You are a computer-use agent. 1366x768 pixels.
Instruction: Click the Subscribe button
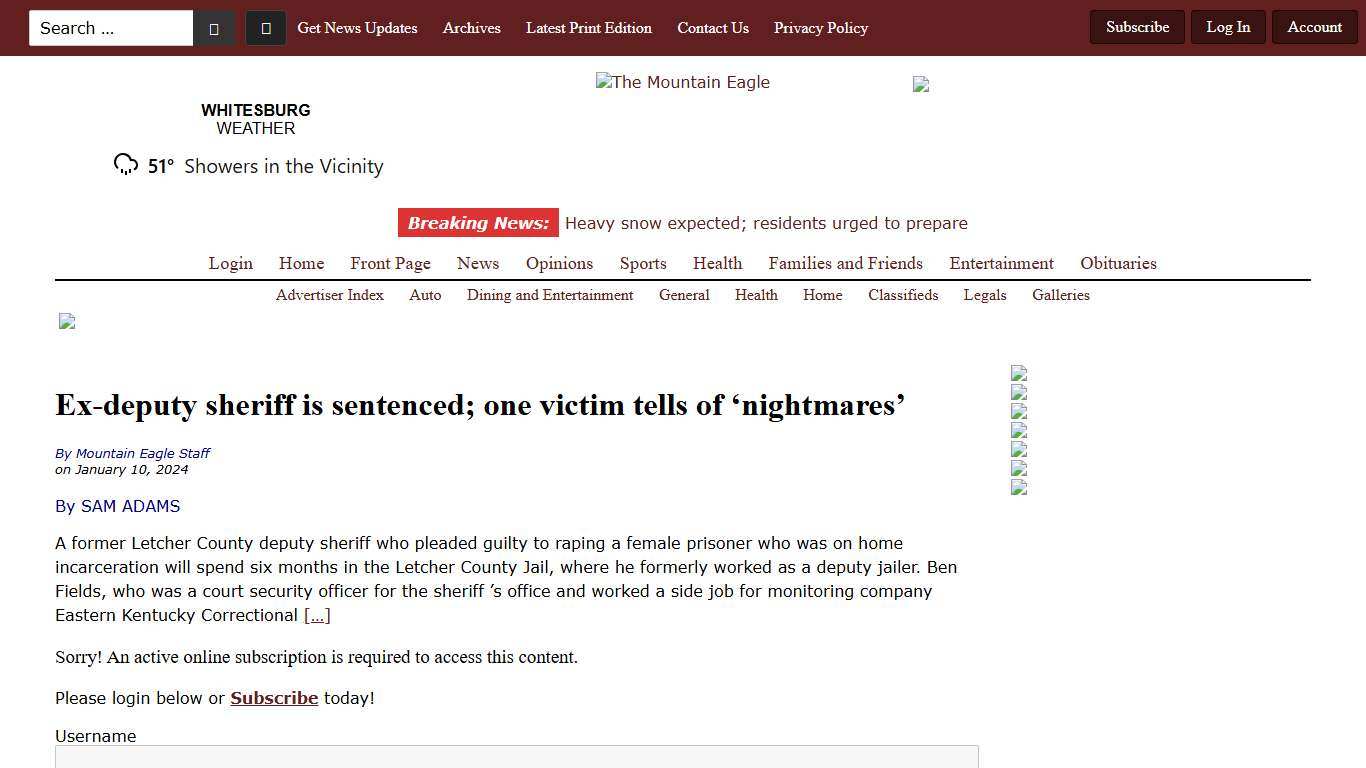tap(1137, 27)
